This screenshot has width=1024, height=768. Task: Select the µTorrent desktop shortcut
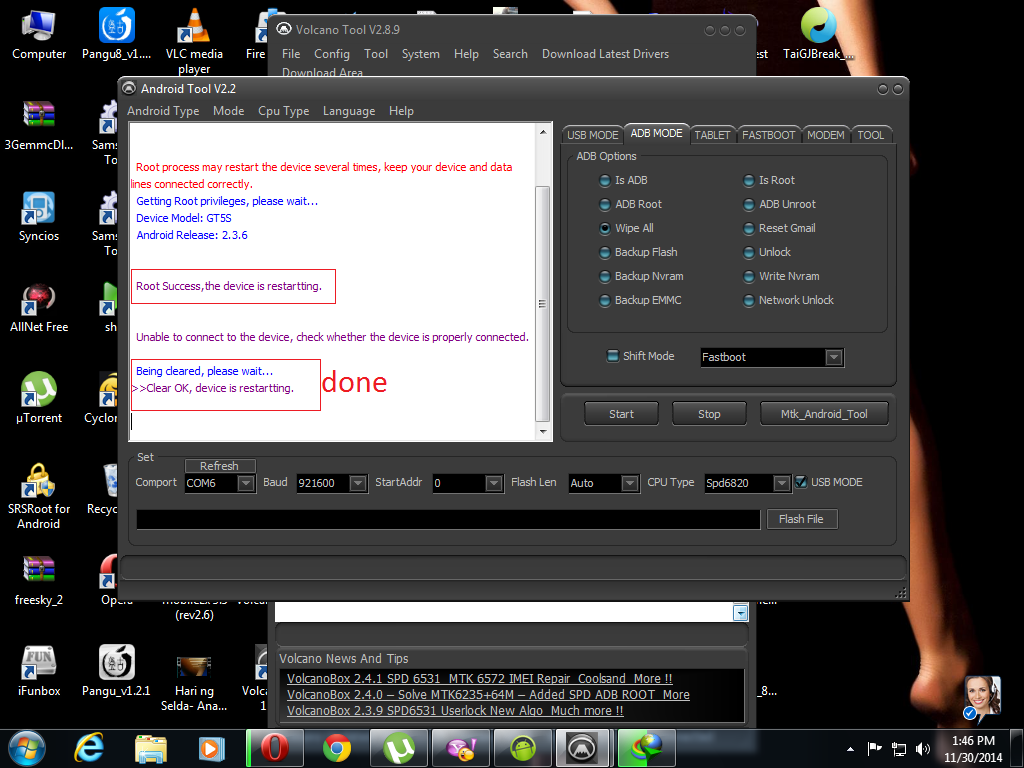tap(39, 398)
